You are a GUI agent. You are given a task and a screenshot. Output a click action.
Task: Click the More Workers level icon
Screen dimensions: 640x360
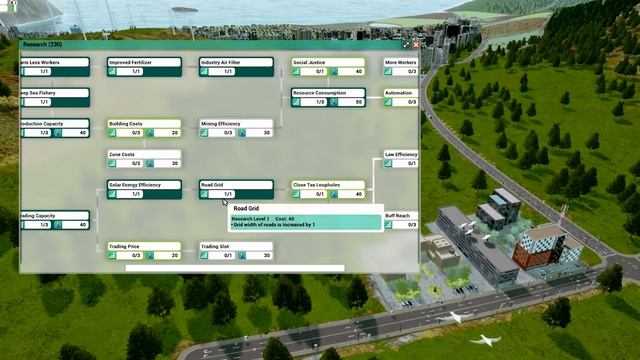[388, 71]
